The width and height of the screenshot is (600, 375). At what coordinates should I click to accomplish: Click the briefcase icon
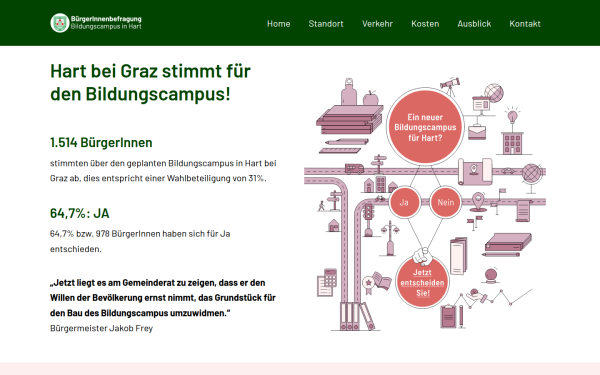(477, 132)
